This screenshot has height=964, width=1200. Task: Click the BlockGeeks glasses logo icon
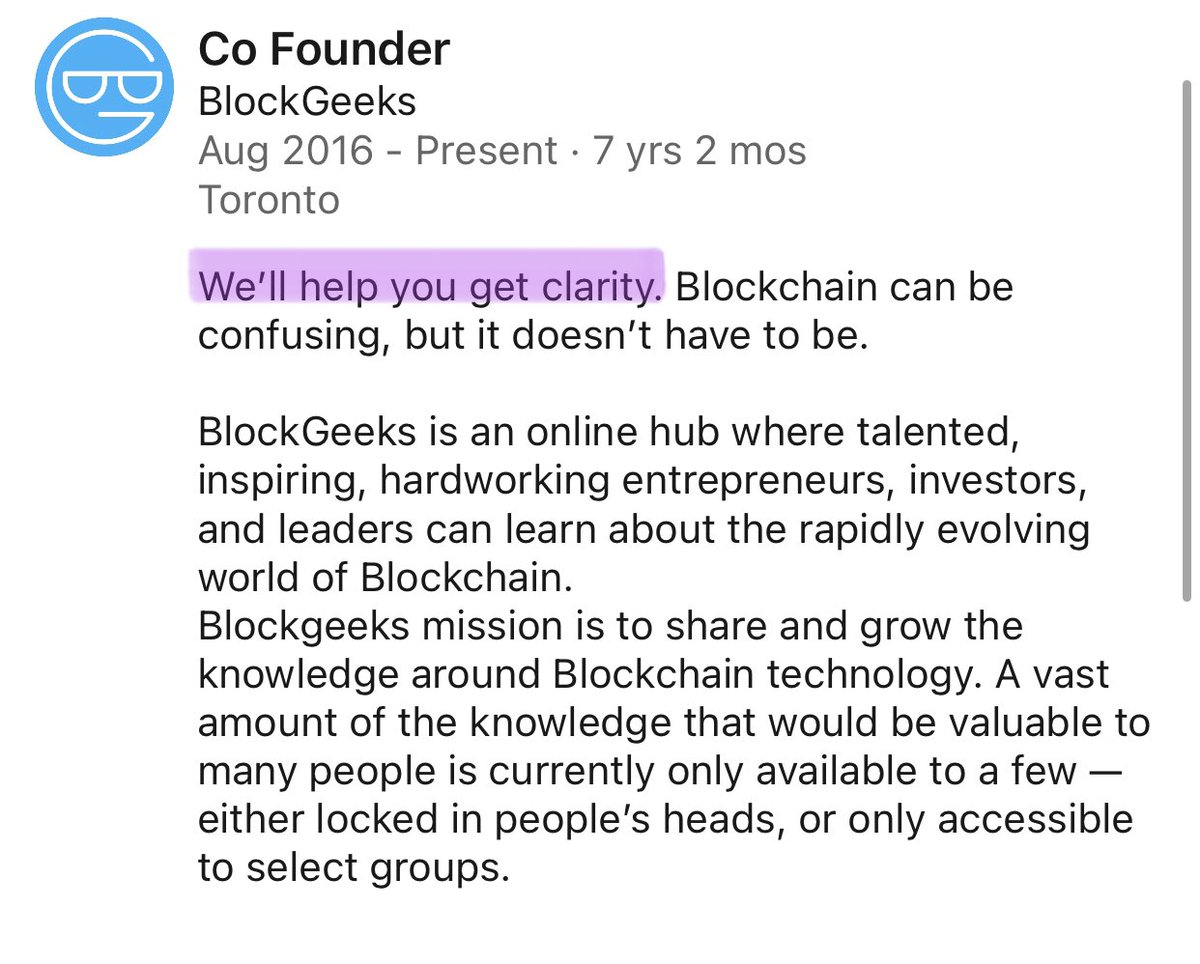point(104,87)
